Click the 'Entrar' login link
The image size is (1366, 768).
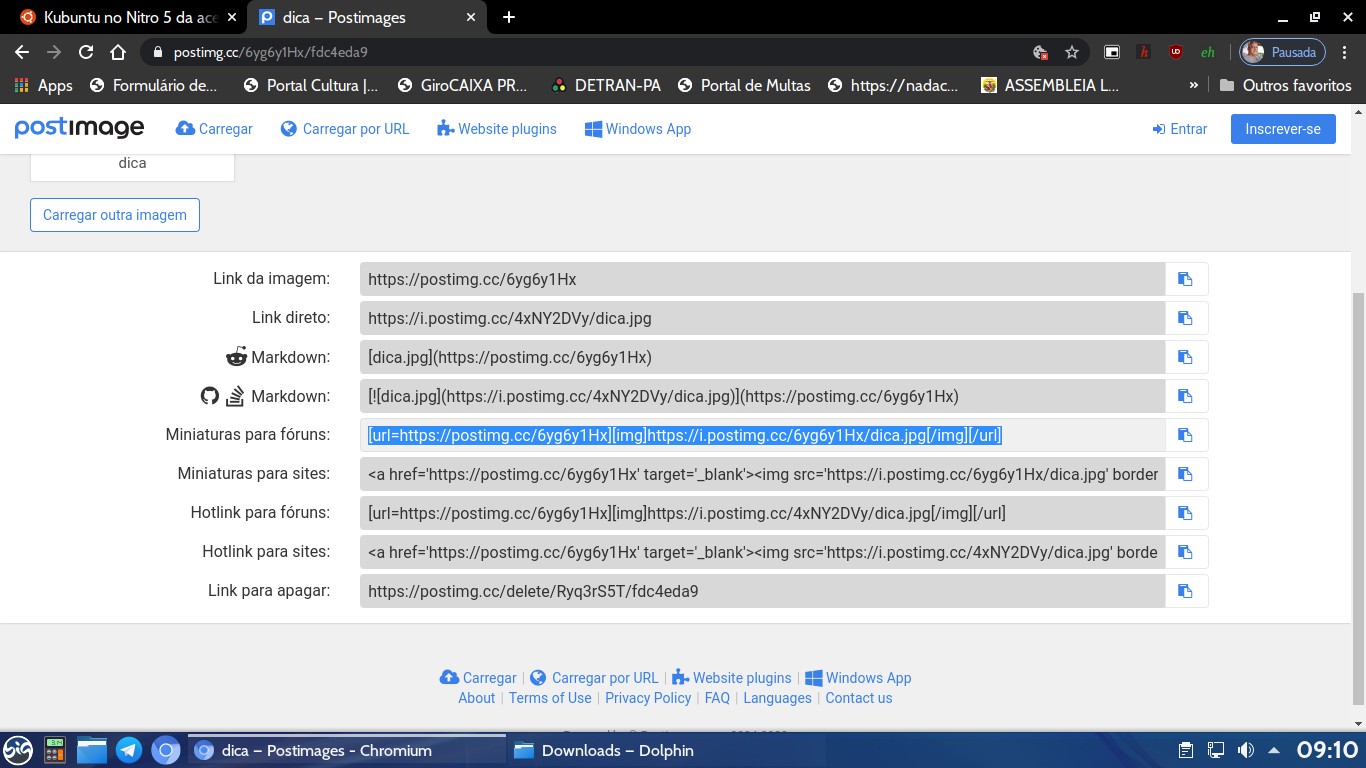pos(1180,129)
